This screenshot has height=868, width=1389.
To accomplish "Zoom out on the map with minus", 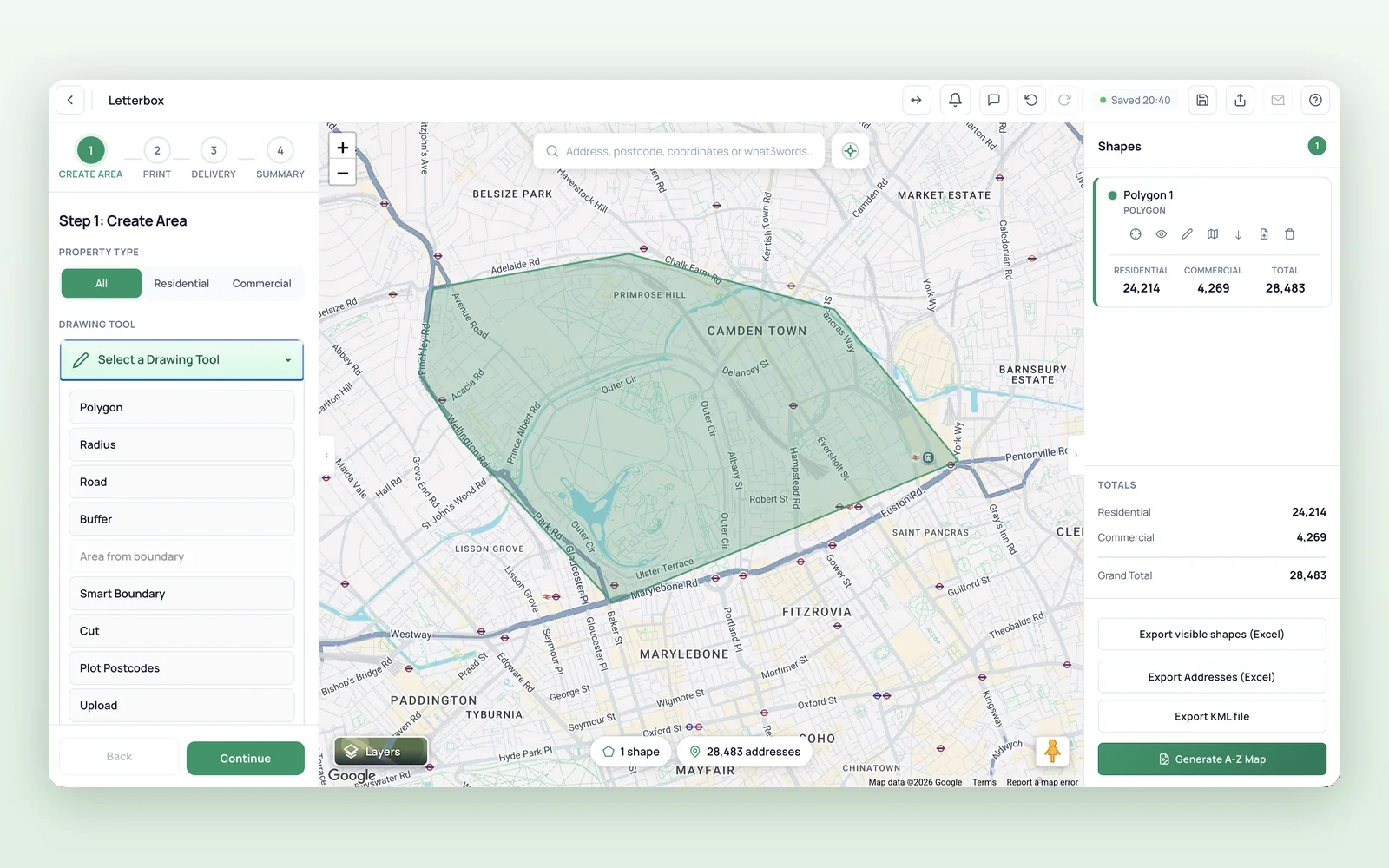I will [x=343, y=173].
